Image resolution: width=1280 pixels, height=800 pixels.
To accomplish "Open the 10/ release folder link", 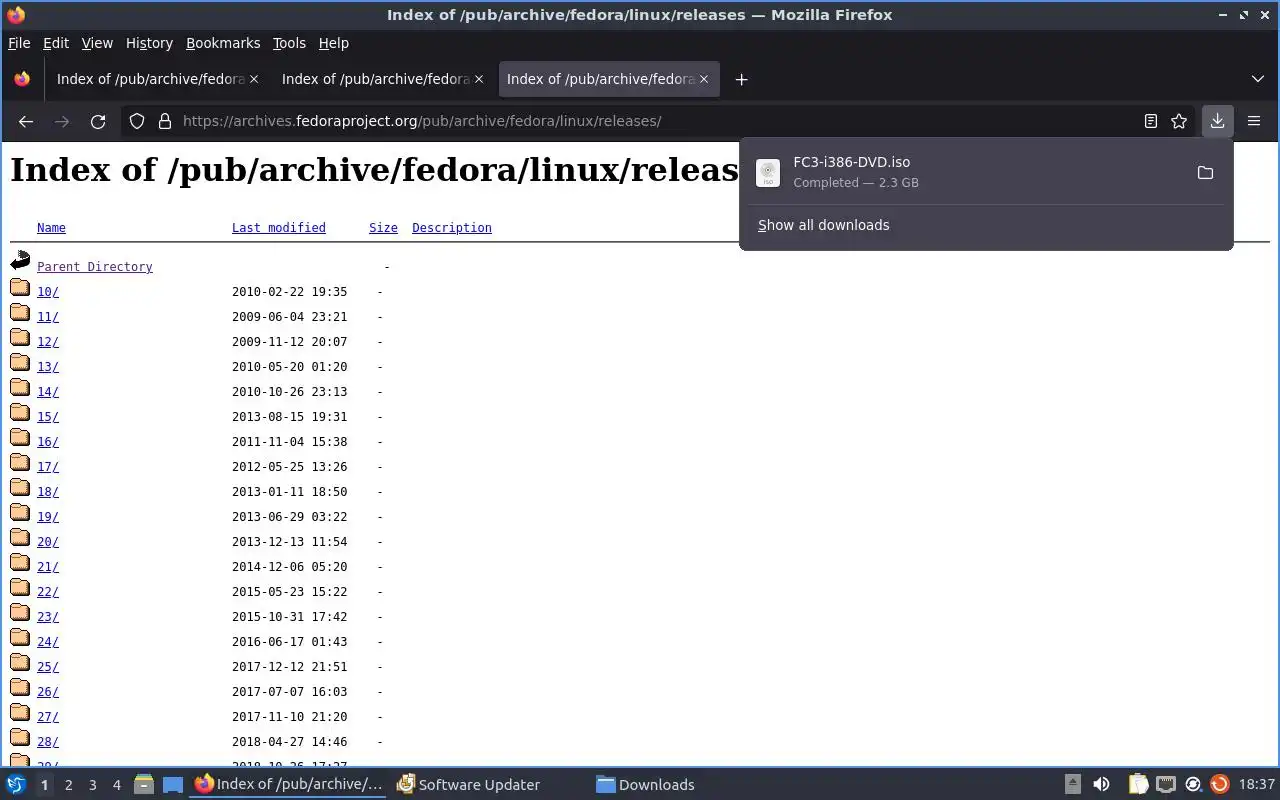I will [x=48, y=292].
